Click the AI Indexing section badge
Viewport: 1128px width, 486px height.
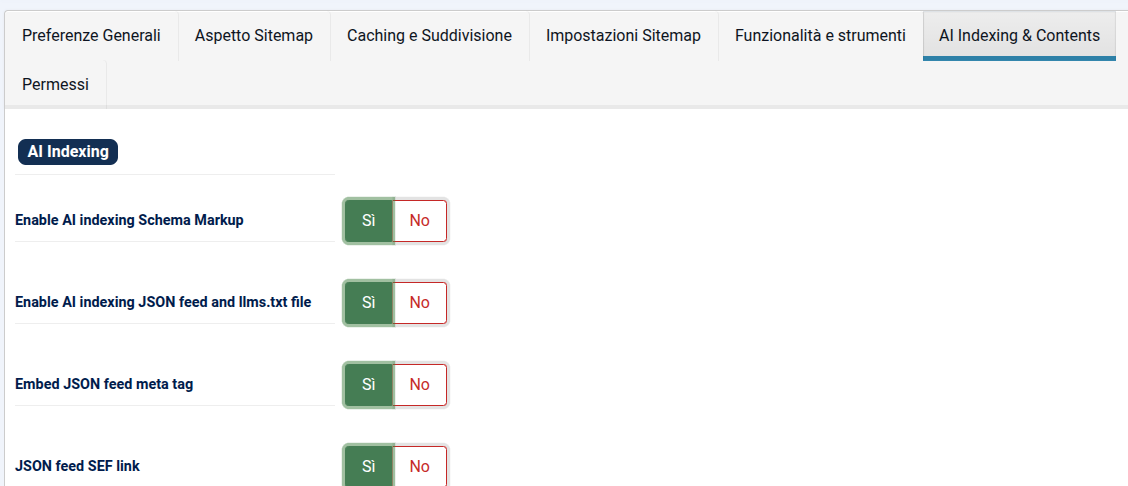[68, 152]
